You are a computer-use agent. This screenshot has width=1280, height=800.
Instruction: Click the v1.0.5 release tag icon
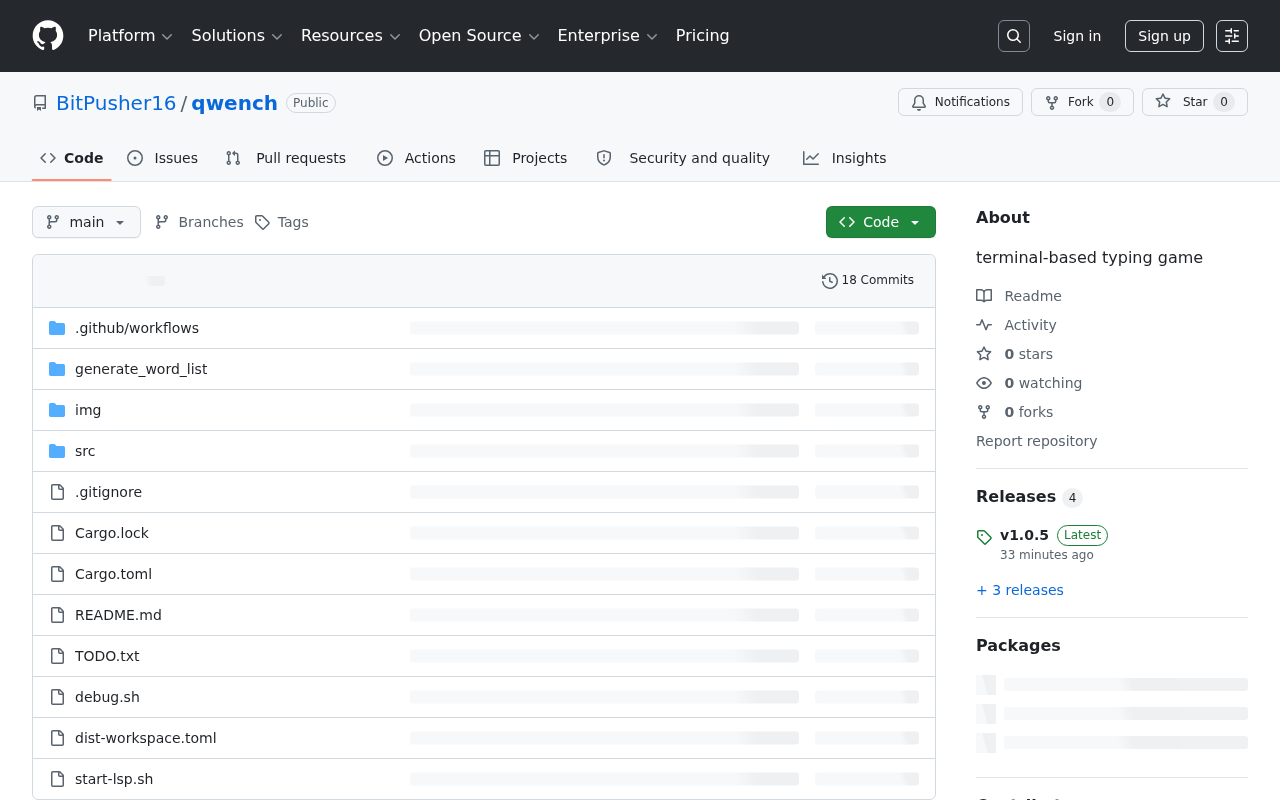tap(984, 537)
